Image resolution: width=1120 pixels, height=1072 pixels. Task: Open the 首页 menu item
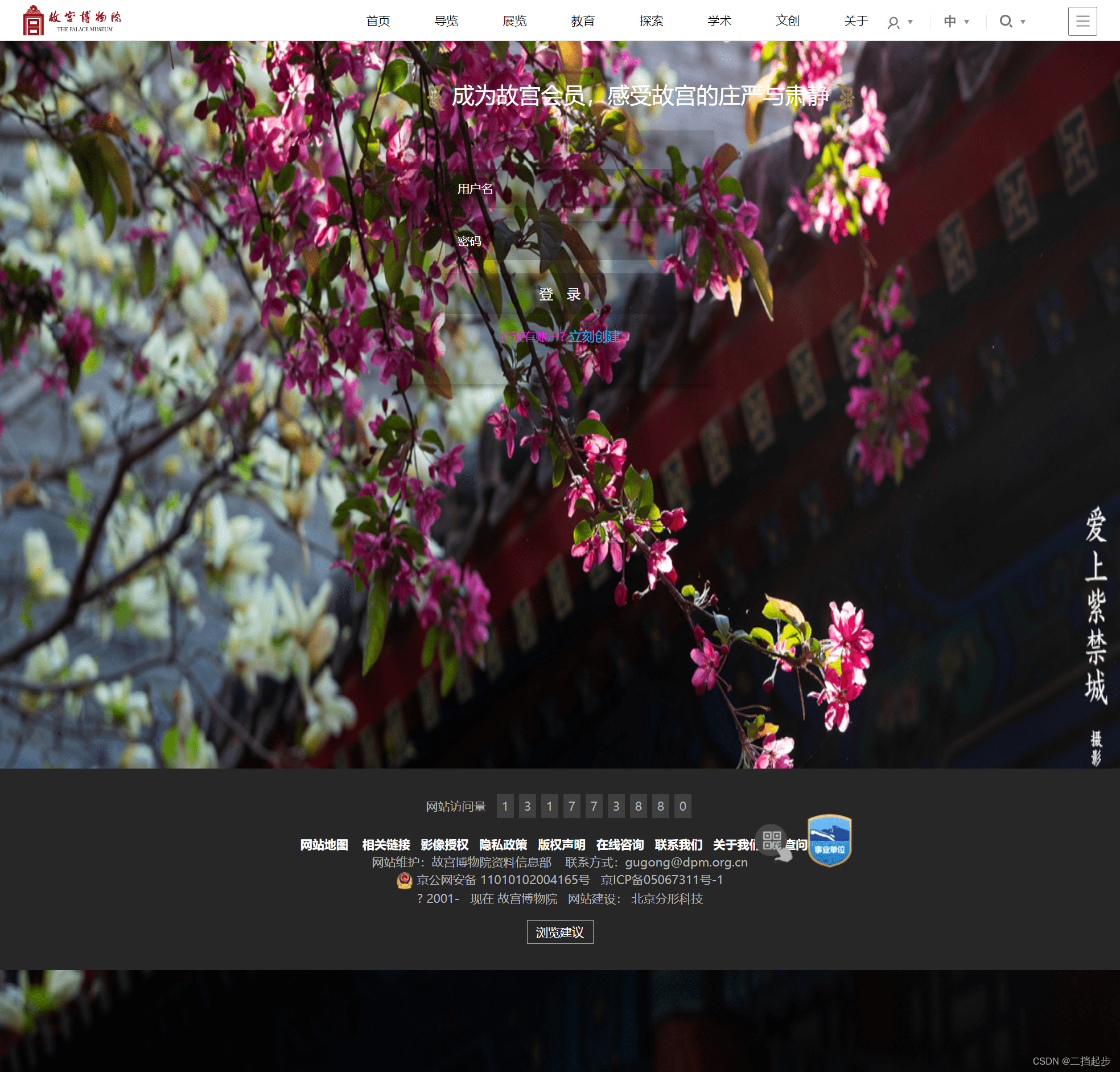pos(378,21)
